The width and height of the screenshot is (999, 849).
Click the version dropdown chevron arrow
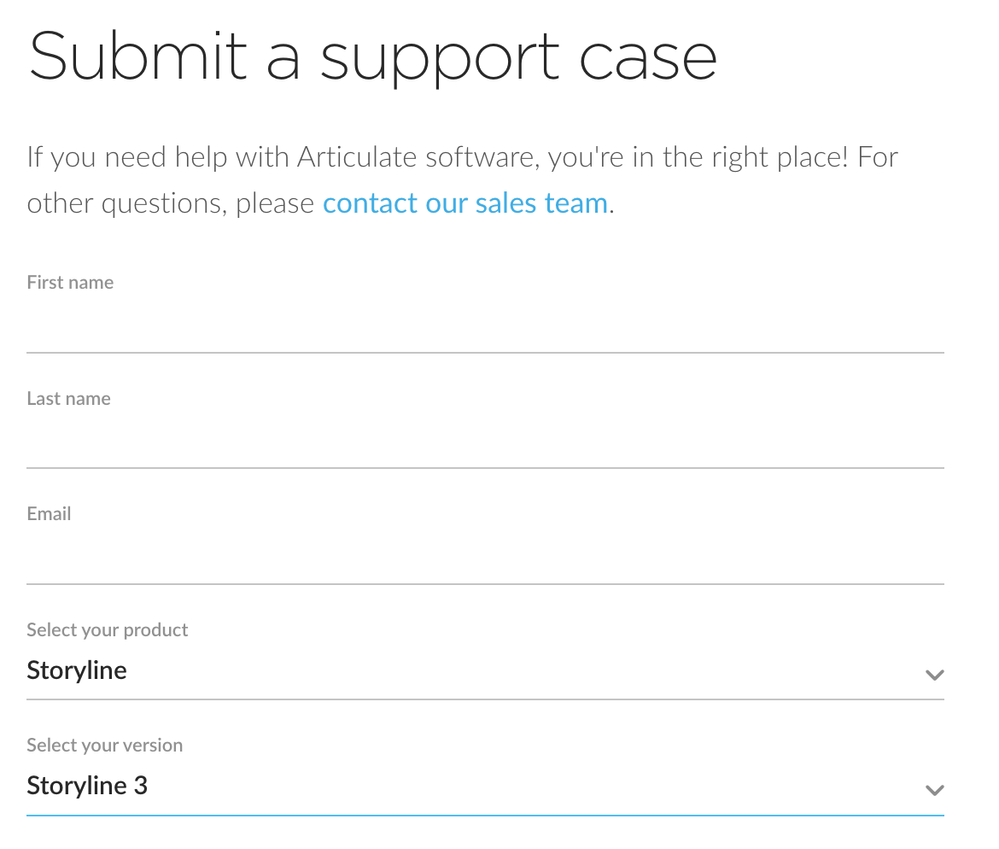point(934,790)
